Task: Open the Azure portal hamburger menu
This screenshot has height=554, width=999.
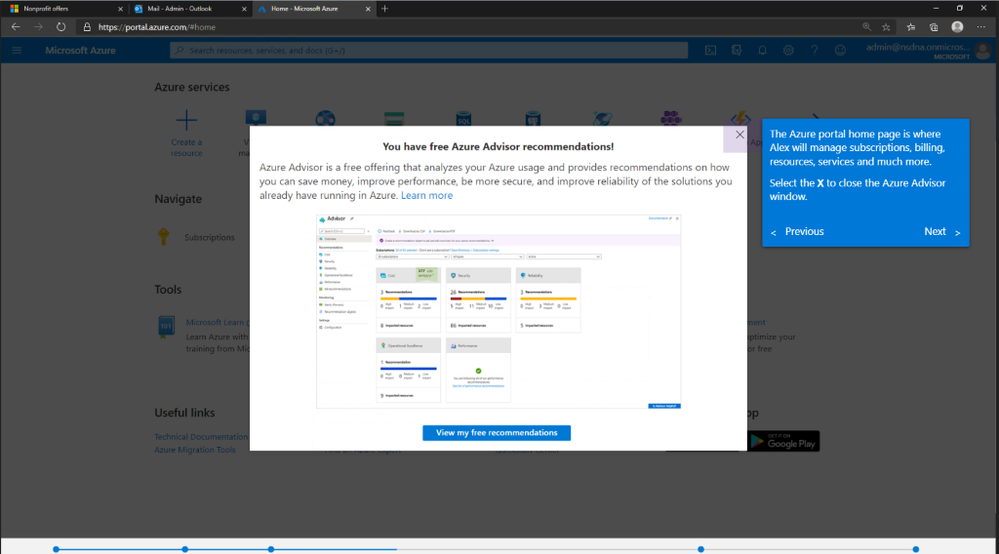Action: click(x=17, y=50)
